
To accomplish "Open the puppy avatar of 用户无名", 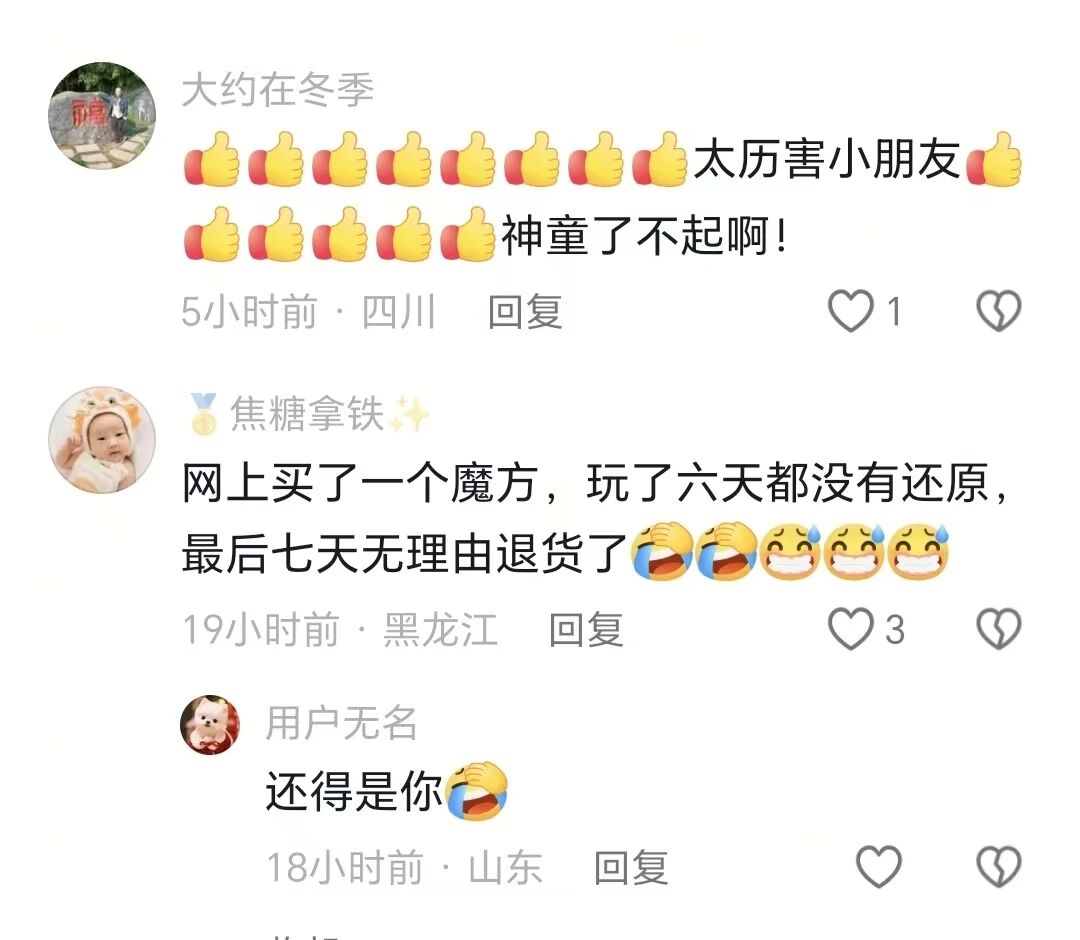I will coord(210,724).
